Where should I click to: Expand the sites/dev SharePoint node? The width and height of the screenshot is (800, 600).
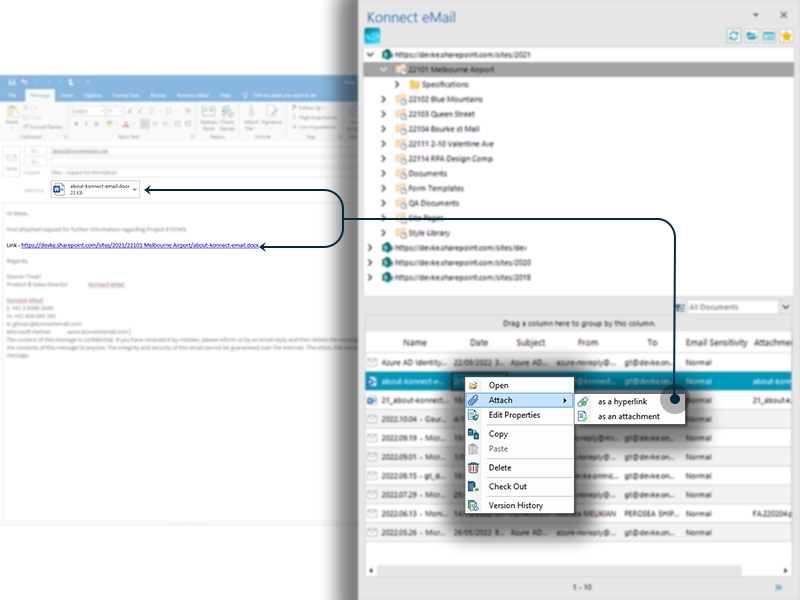point(370,247)
